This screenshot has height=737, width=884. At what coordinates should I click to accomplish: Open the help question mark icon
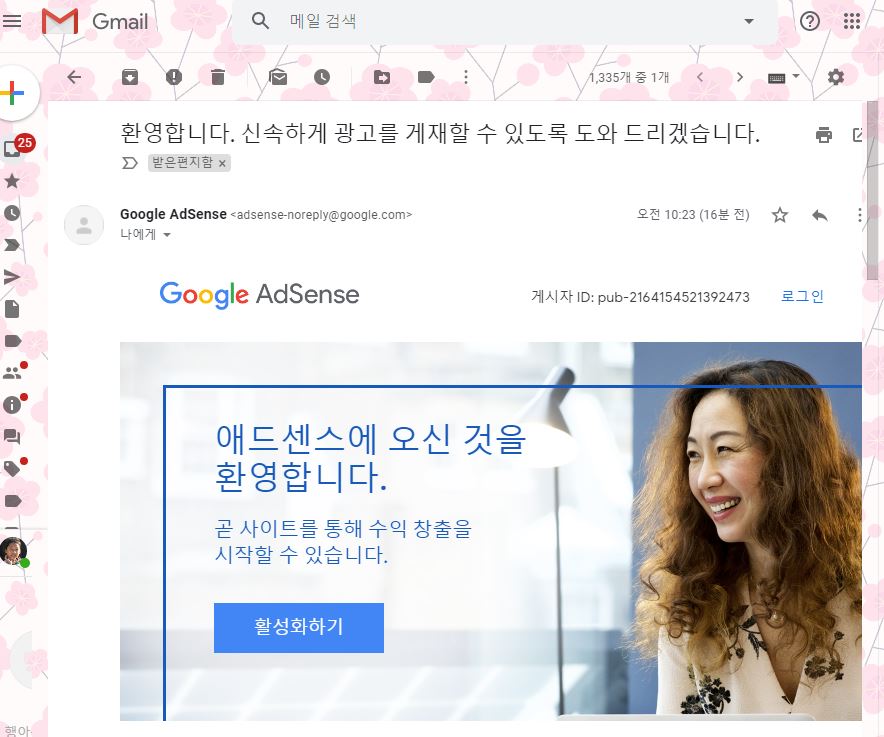tap(810, 21)
